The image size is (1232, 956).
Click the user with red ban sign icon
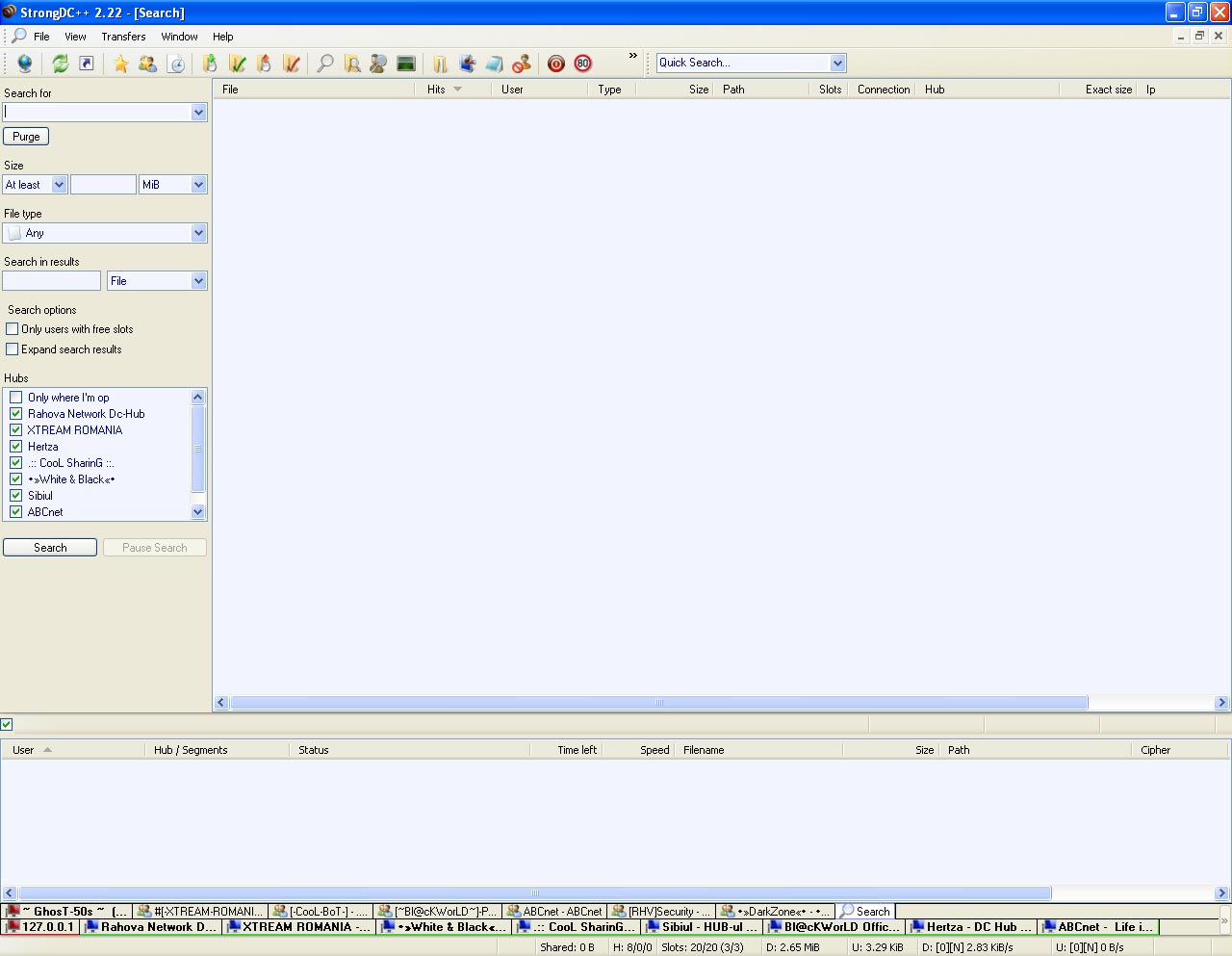522,64
